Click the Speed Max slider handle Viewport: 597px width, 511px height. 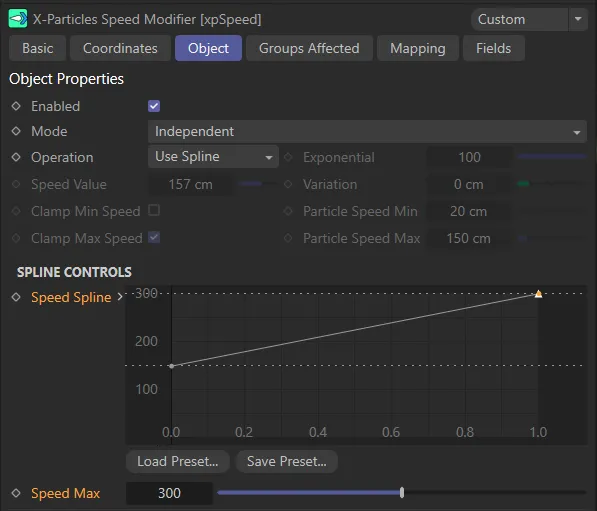(x=402, y=492)
